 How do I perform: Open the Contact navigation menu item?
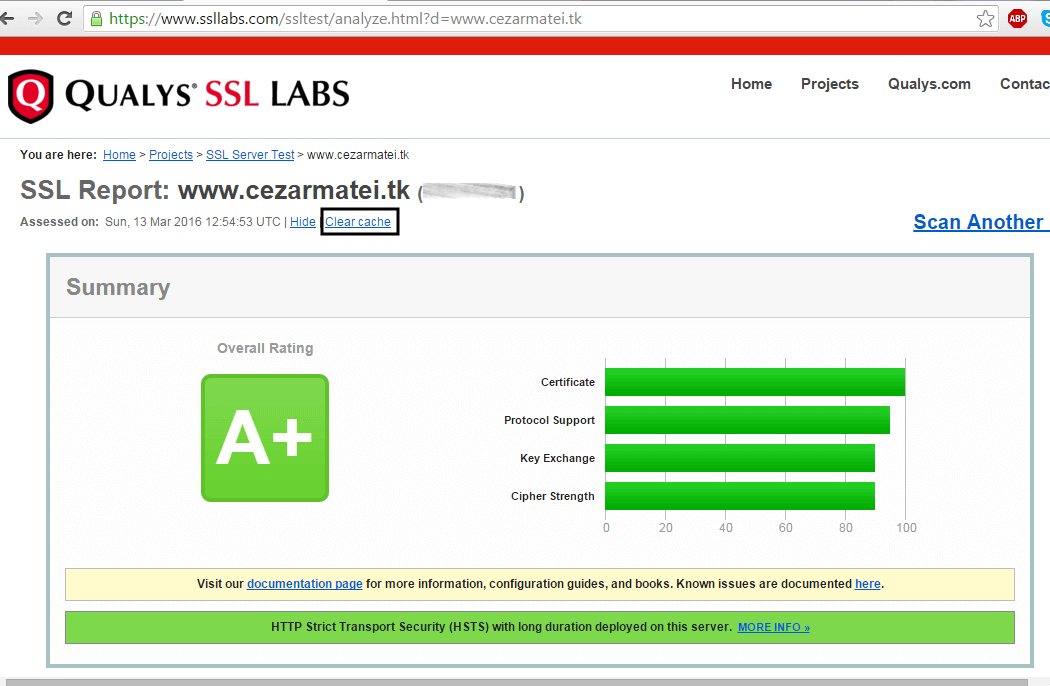click(1025, 84)
